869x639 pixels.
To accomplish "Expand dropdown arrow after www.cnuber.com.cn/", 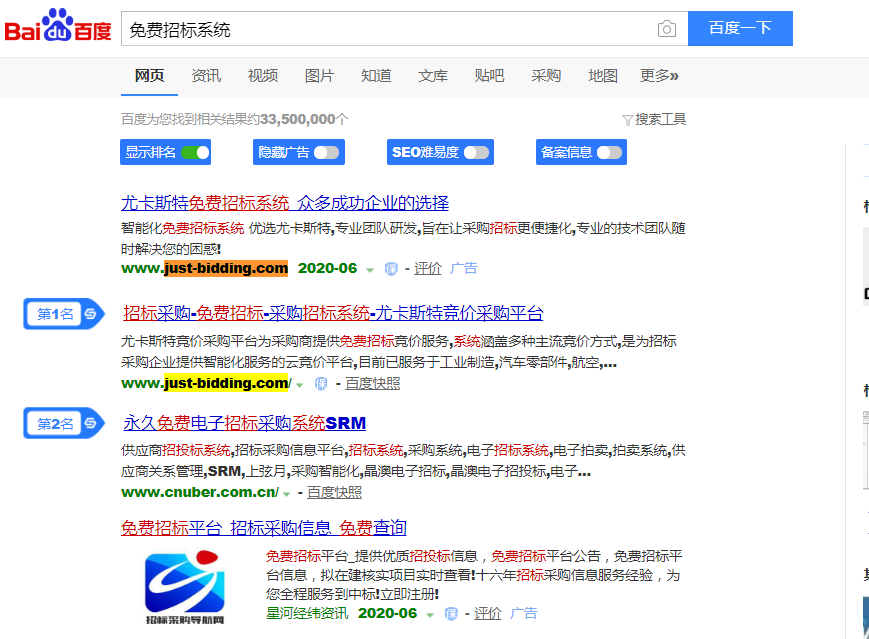I will (x=287, y=494).
